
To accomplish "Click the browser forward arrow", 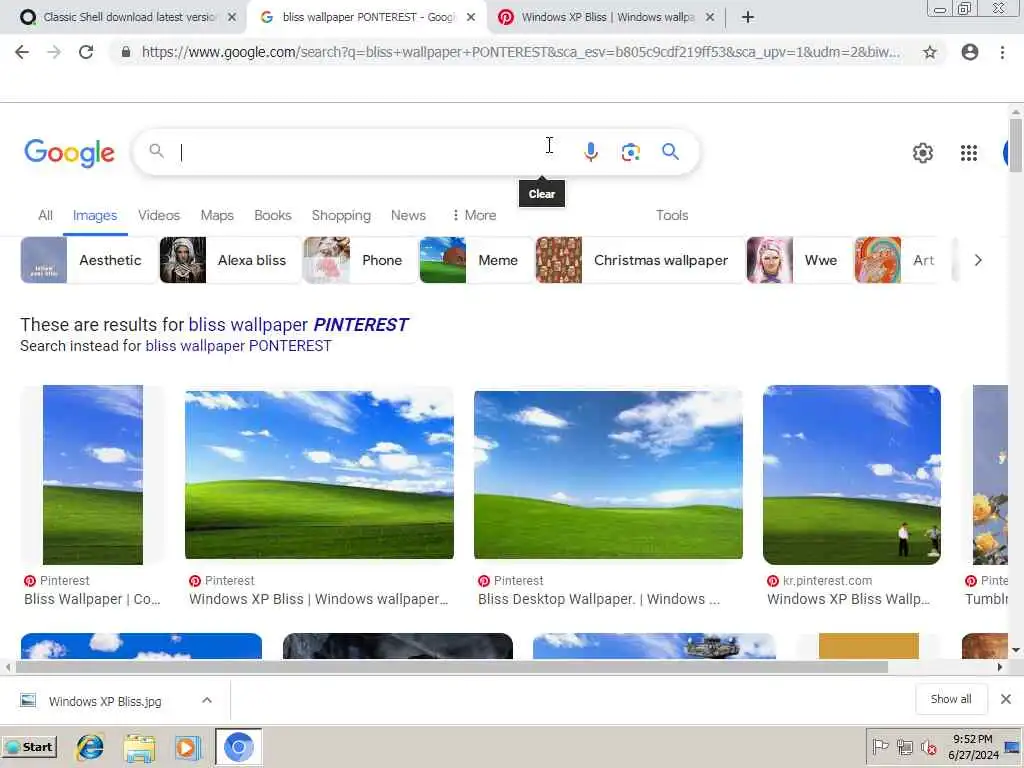I will tap(54, 52).
